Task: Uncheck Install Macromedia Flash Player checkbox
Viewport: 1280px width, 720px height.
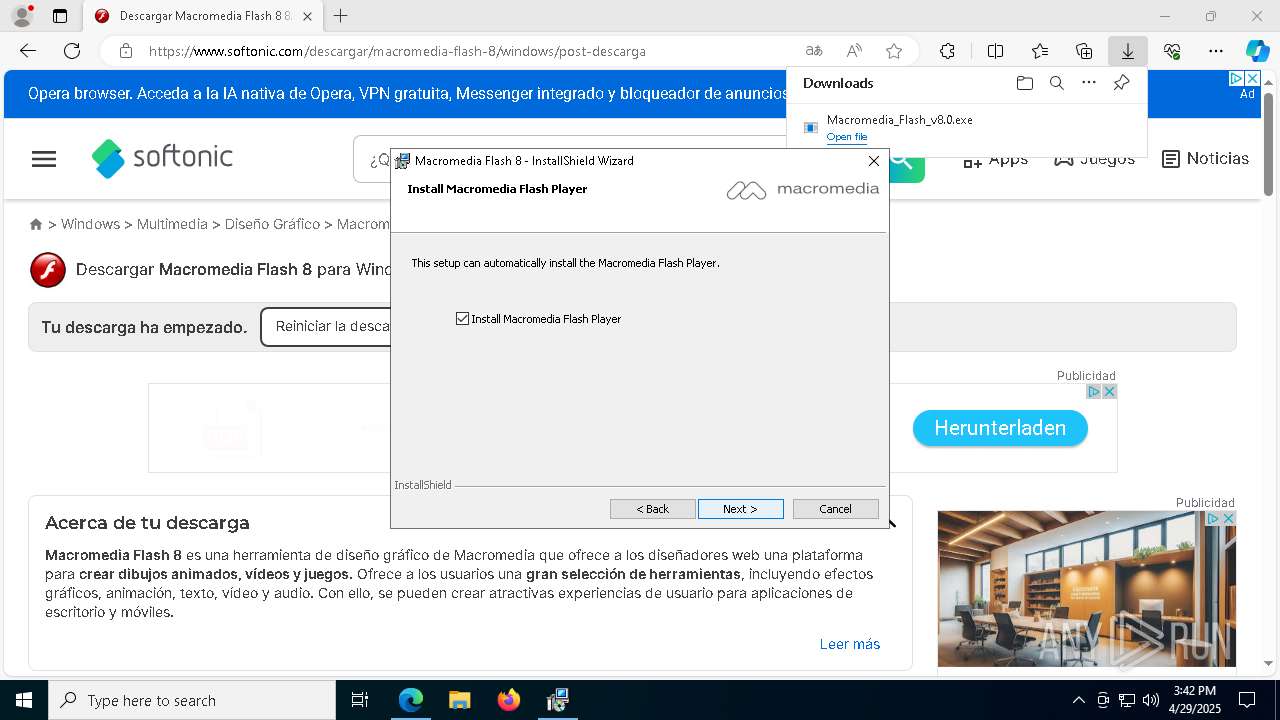Action: click(x=462, y=319)
